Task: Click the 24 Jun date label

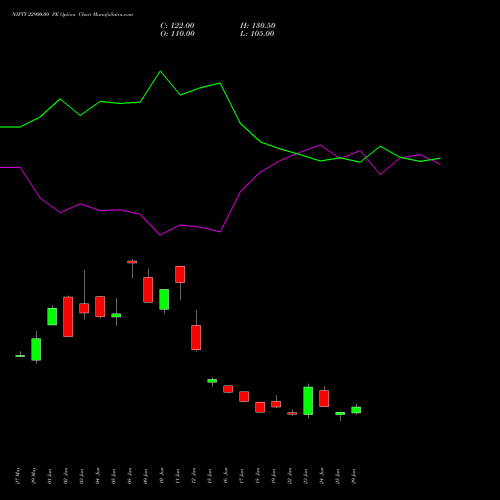Action: [x=322, y=476]
